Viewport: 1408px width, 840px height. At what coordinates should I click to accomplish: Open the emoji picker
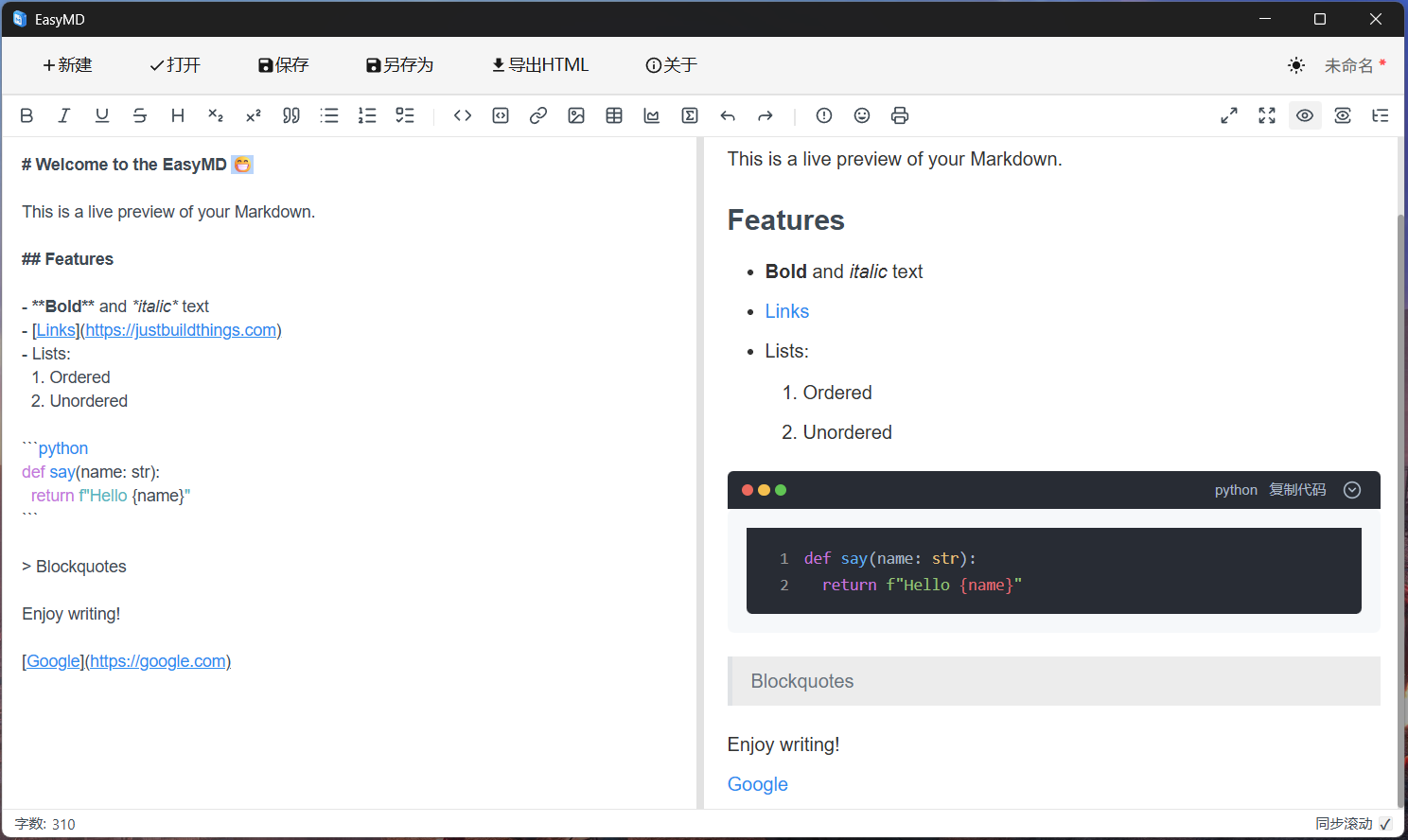[x=862, y=115]
